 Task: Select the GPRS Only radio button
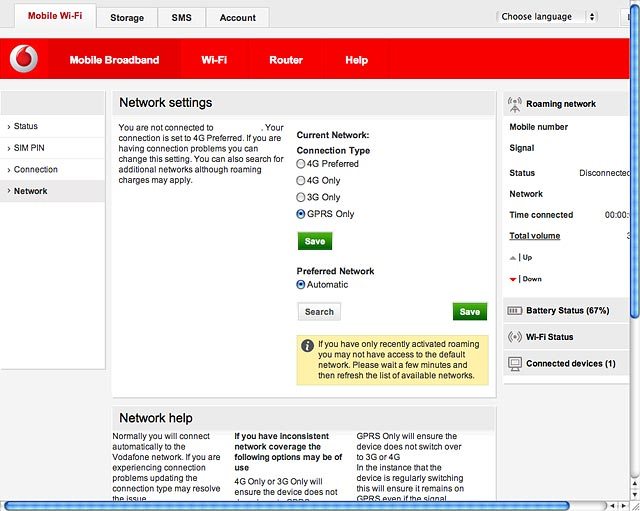(300, 214)
